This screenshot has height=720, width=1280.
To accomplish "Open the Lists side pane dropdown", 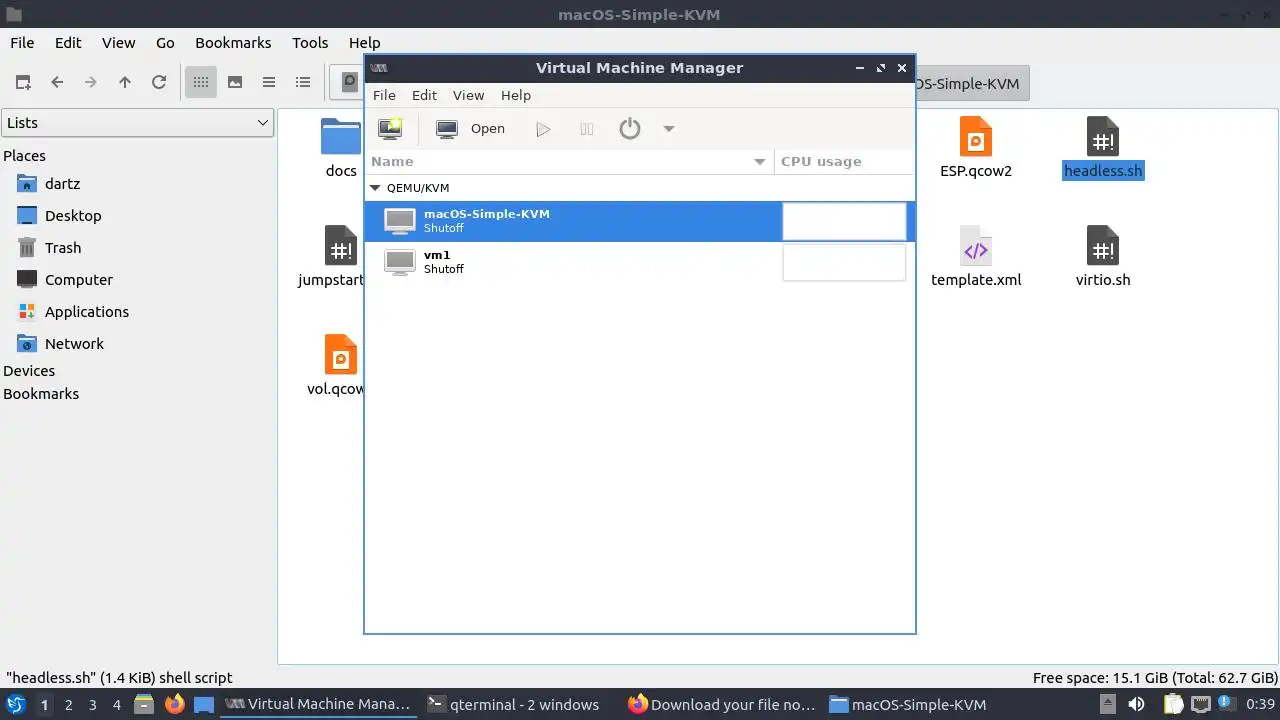I will 137,123.
